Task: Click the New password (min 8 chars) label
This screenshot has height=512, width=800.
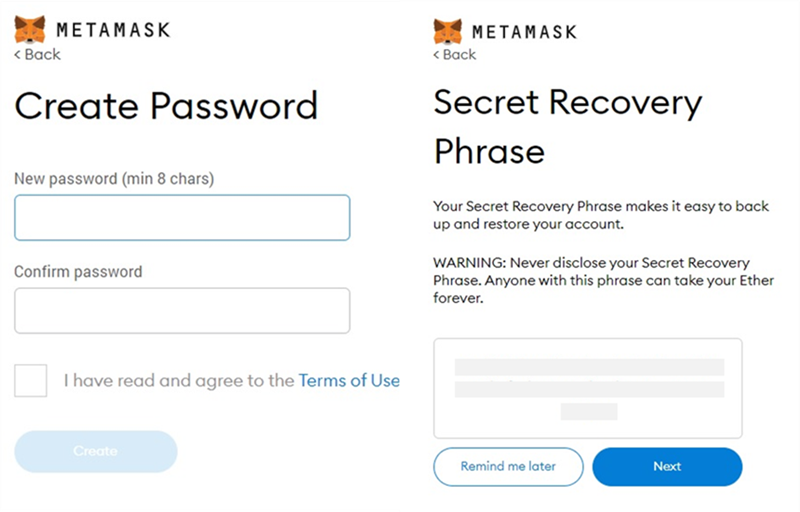Action: [114, 179]
